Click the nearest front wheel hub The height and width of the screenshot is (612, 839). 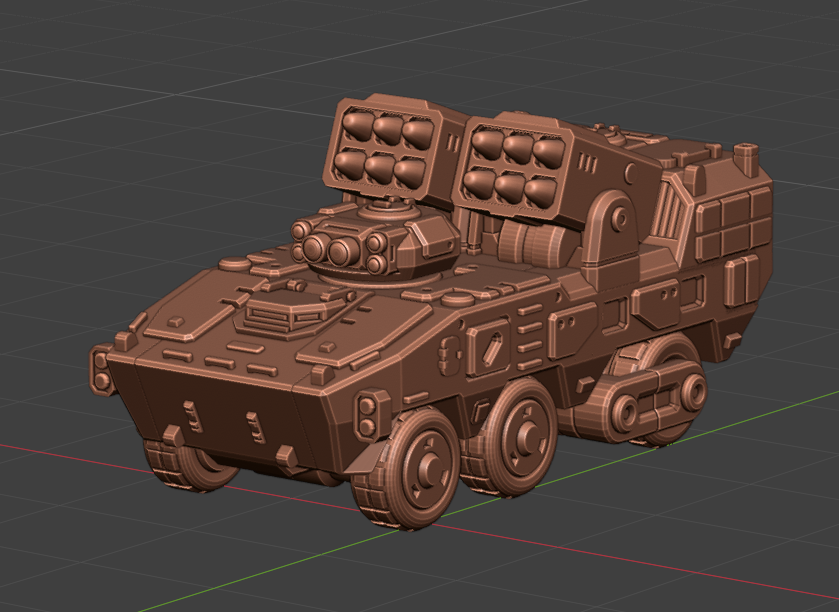[427, 464]
